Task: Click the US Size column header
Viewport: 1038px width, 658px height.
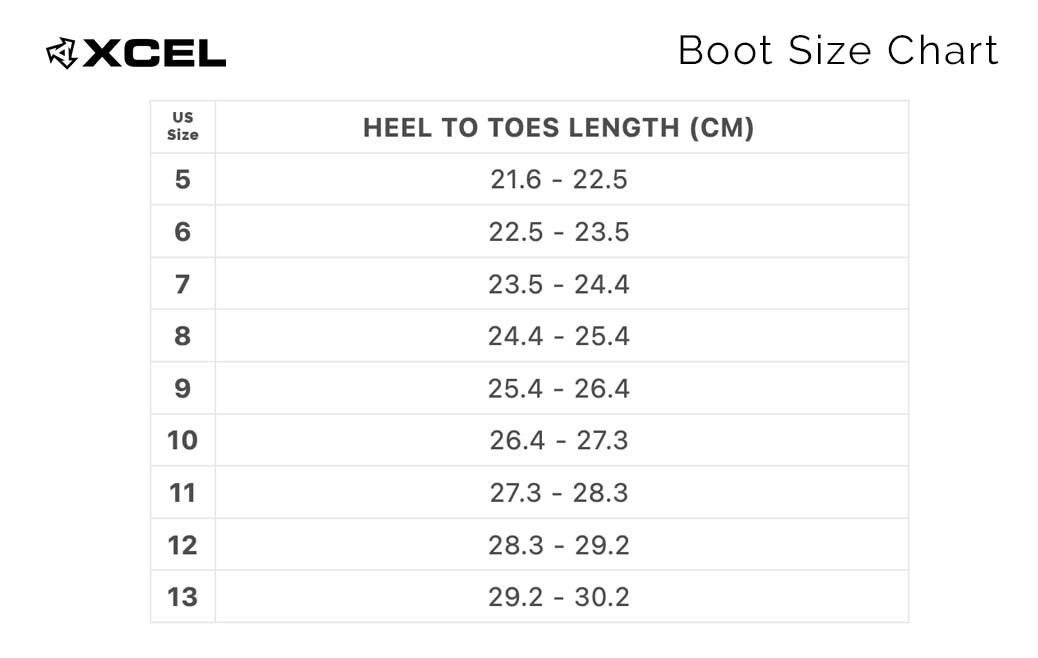Action: [x=183, y=126]
